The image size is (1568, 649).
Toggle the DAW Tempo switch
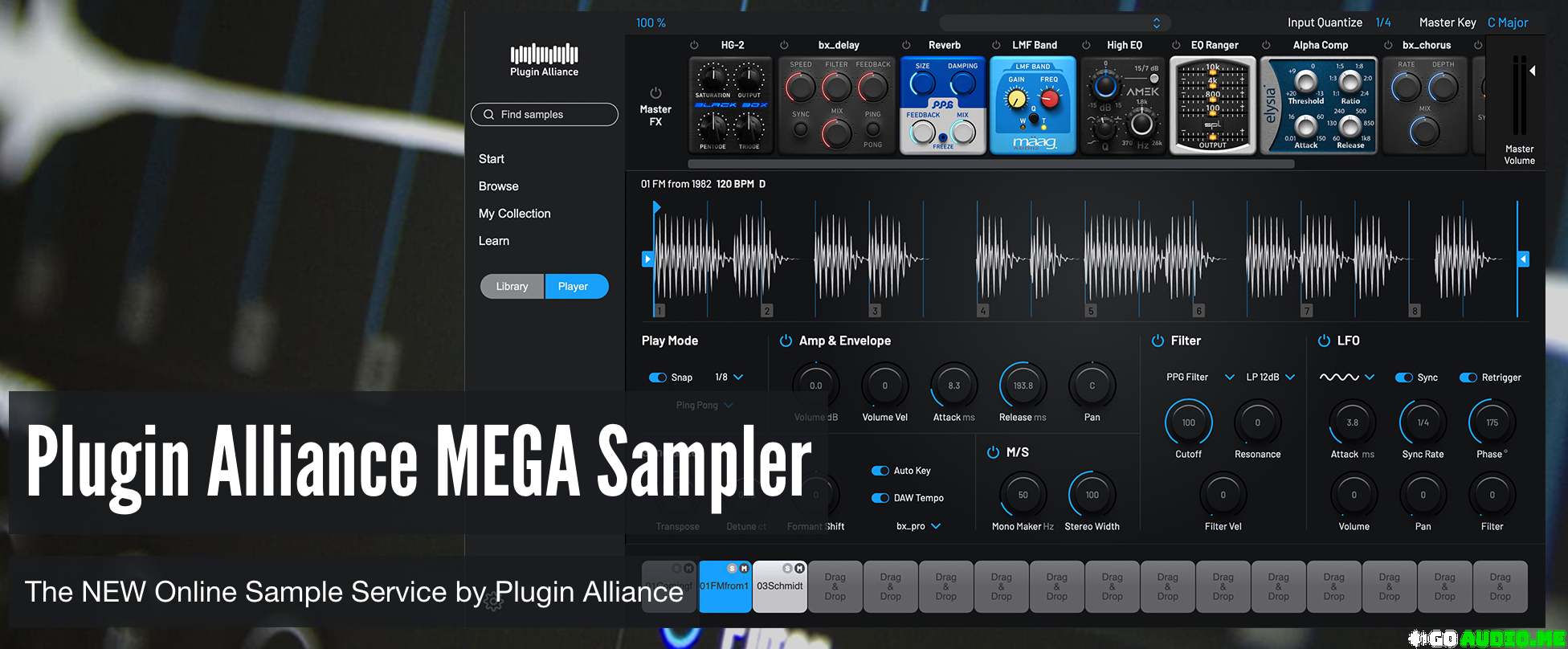(x=880, y=498)
